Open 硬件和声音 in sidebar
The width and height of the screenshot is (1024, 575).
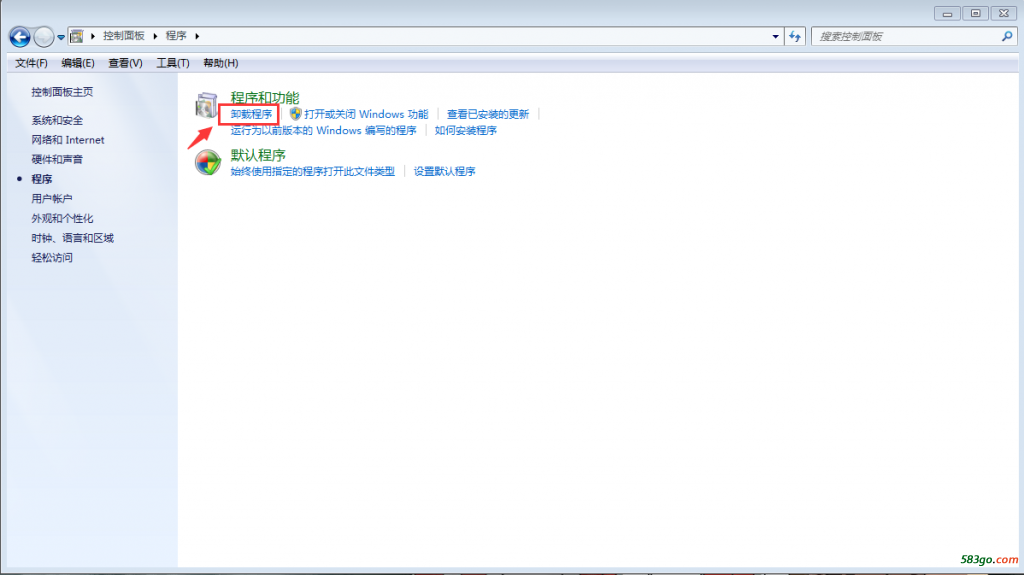[57, 159]
